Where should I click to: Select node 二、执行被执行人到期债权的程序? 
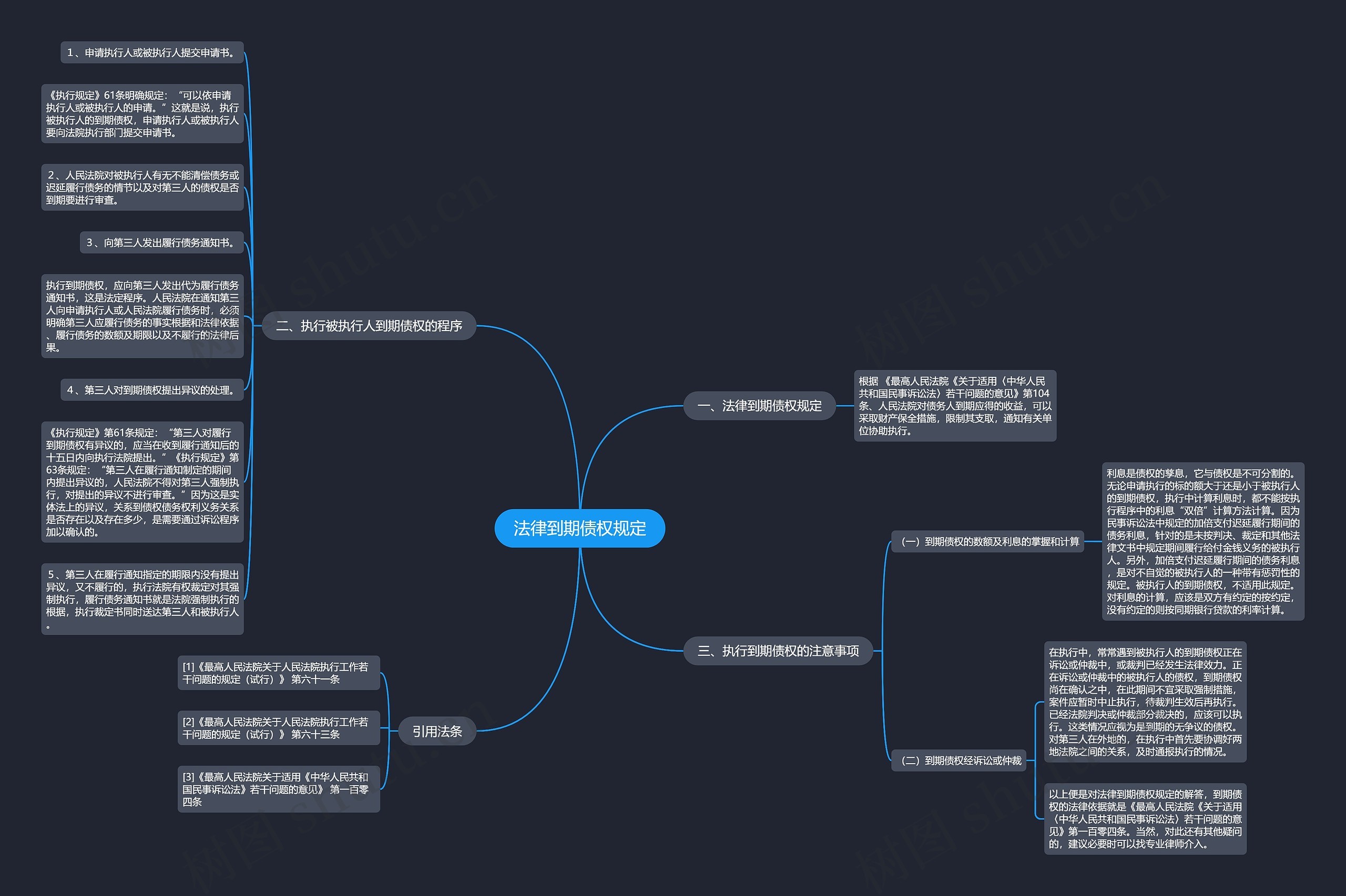tap(369, 326)
